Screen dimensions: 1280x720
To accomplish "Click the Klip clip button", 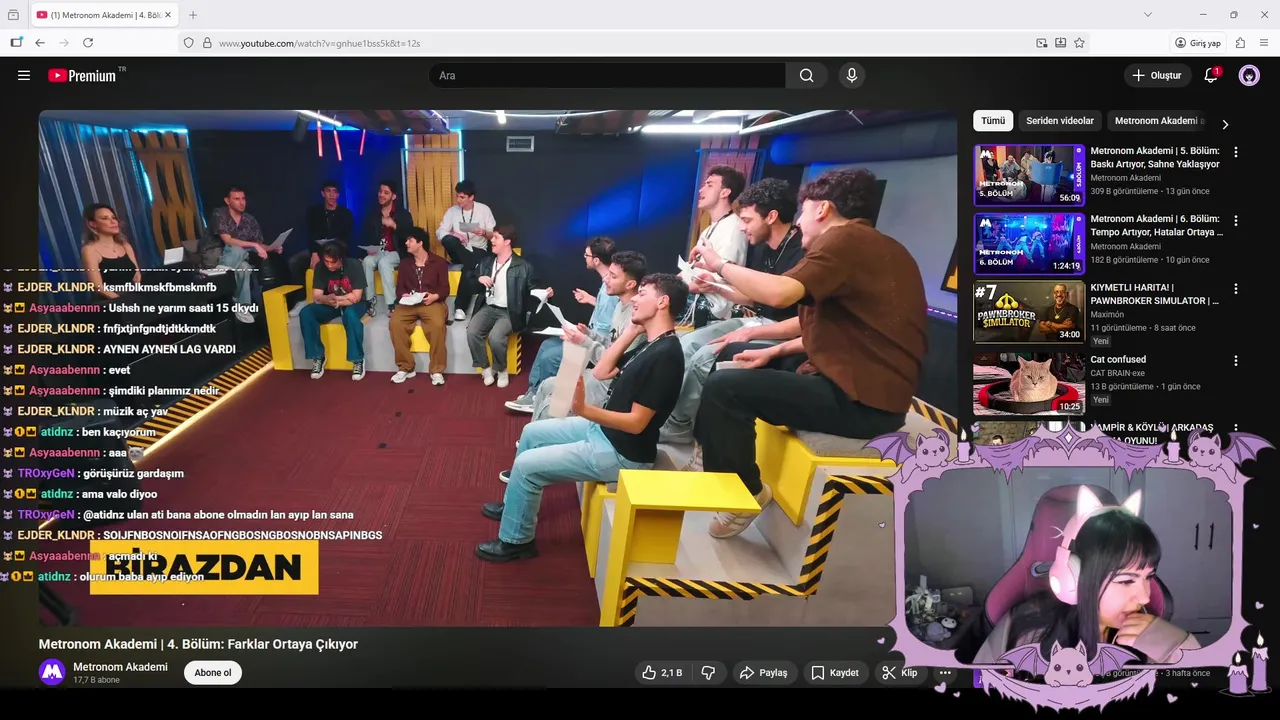I will point(900,673).
